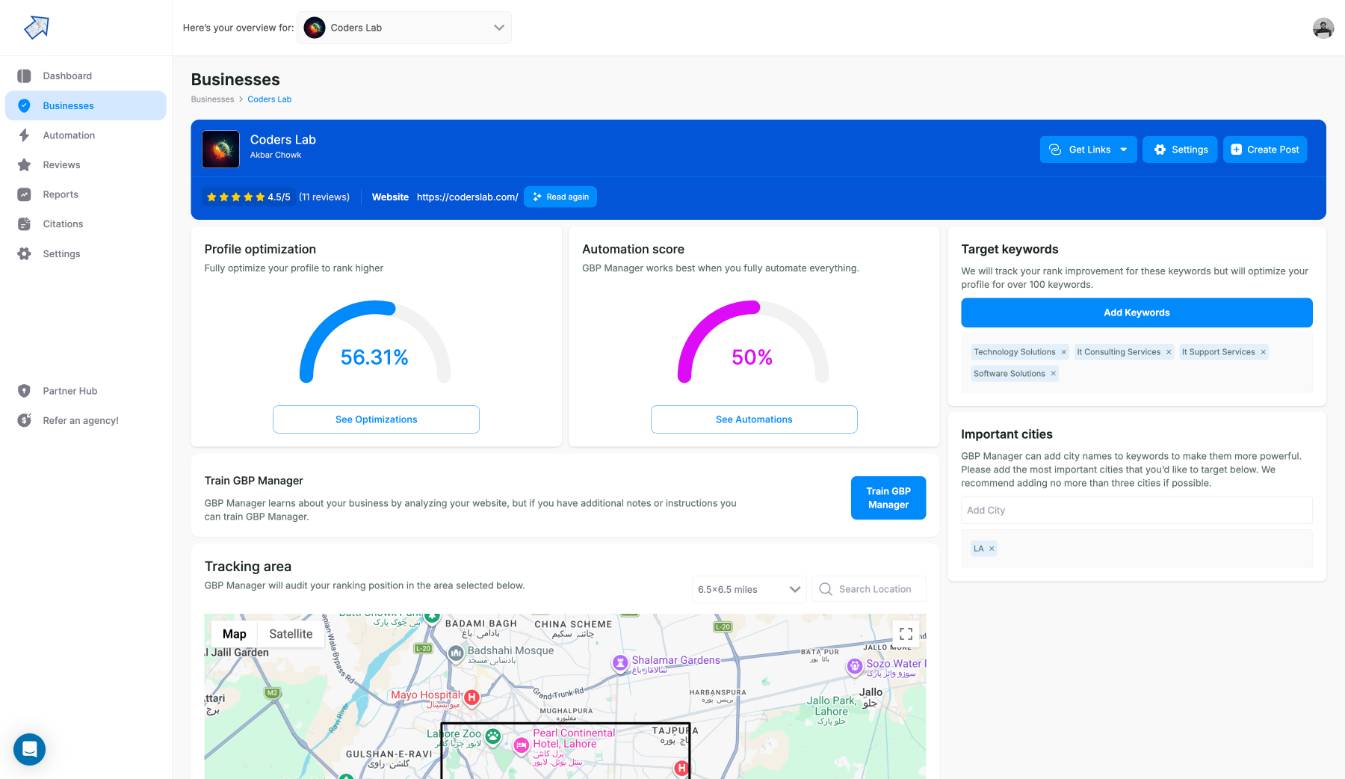The width and height of the screenshot is (1345, 779).
Task: Click the Badshahi Mosque map marker
Action: pyautogui.click(x=456, y=652)
